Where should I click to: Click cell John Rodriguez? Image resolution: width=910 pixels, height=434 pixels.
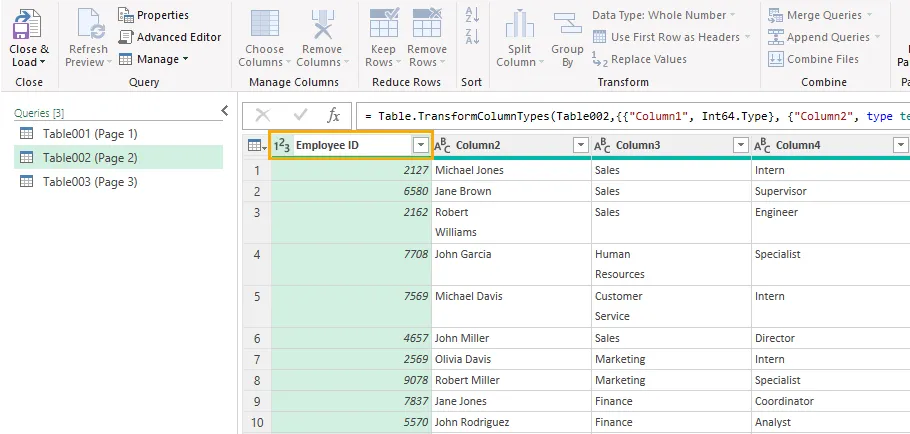click(511, 422)
